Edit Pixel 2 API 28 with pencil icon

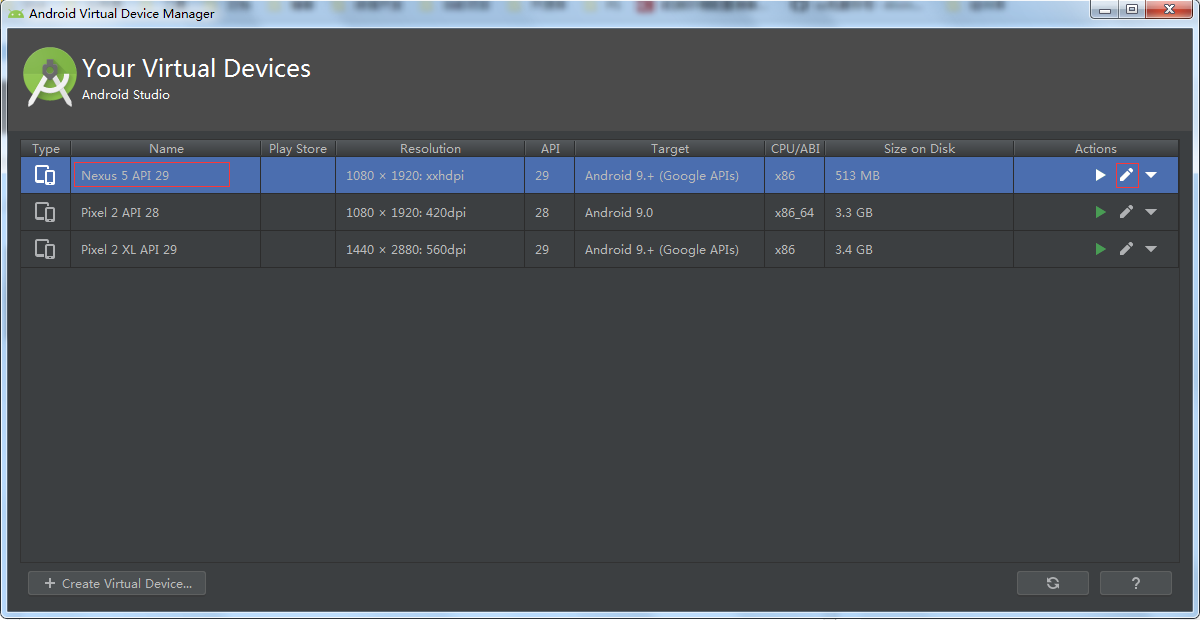(x=1126, y=212)
